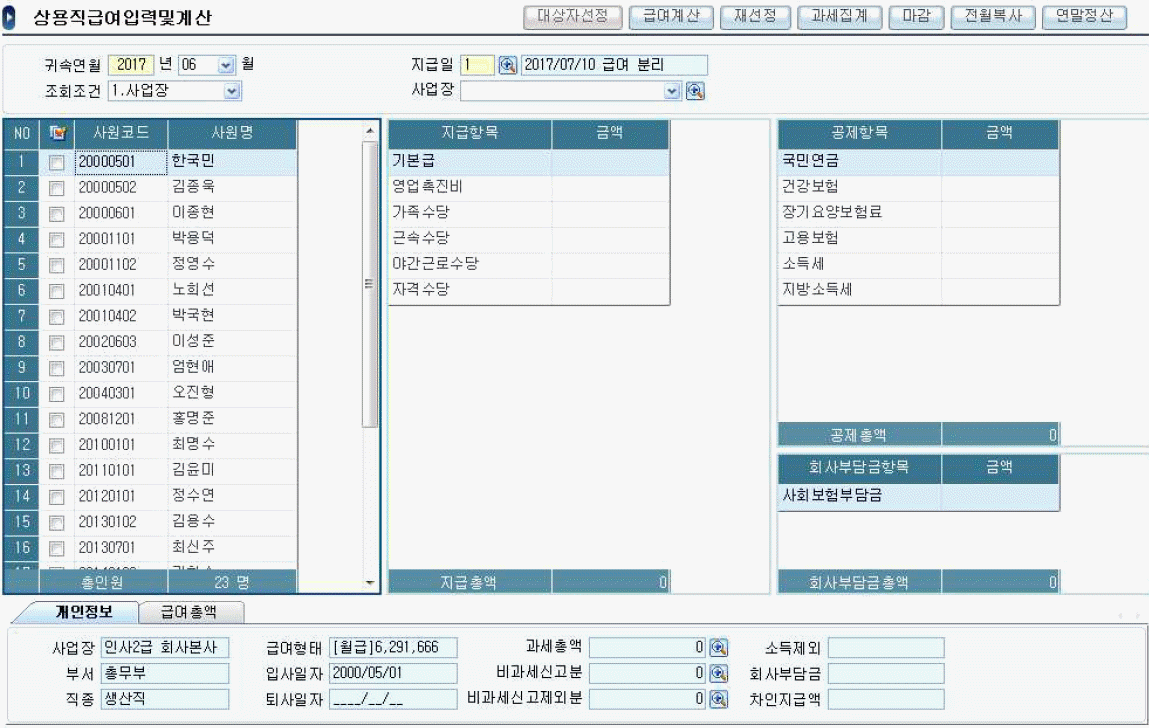The image size is (1149, 728).
Task: Open the 귀속연월 month dropdown
Action: [x=225, y=65]
